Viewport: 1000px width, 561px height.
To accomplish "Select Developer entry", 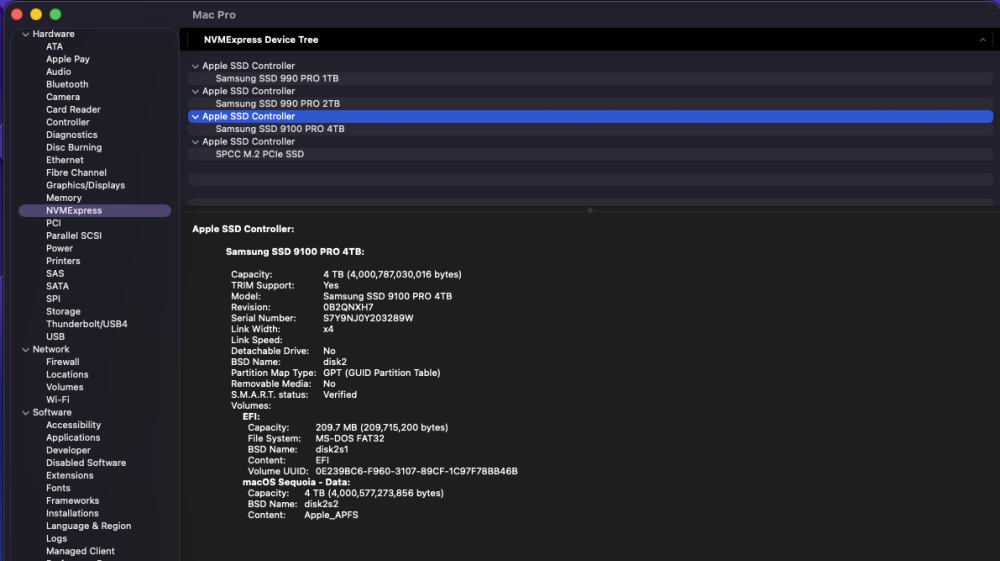I will click(x=68, y=450).
